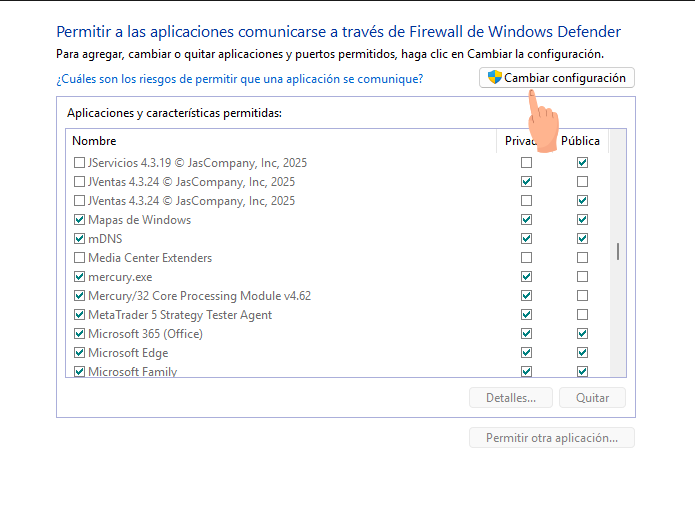Toggle Pública for MetaTrader 5 Strategy Tester Agent

point(582,315)
